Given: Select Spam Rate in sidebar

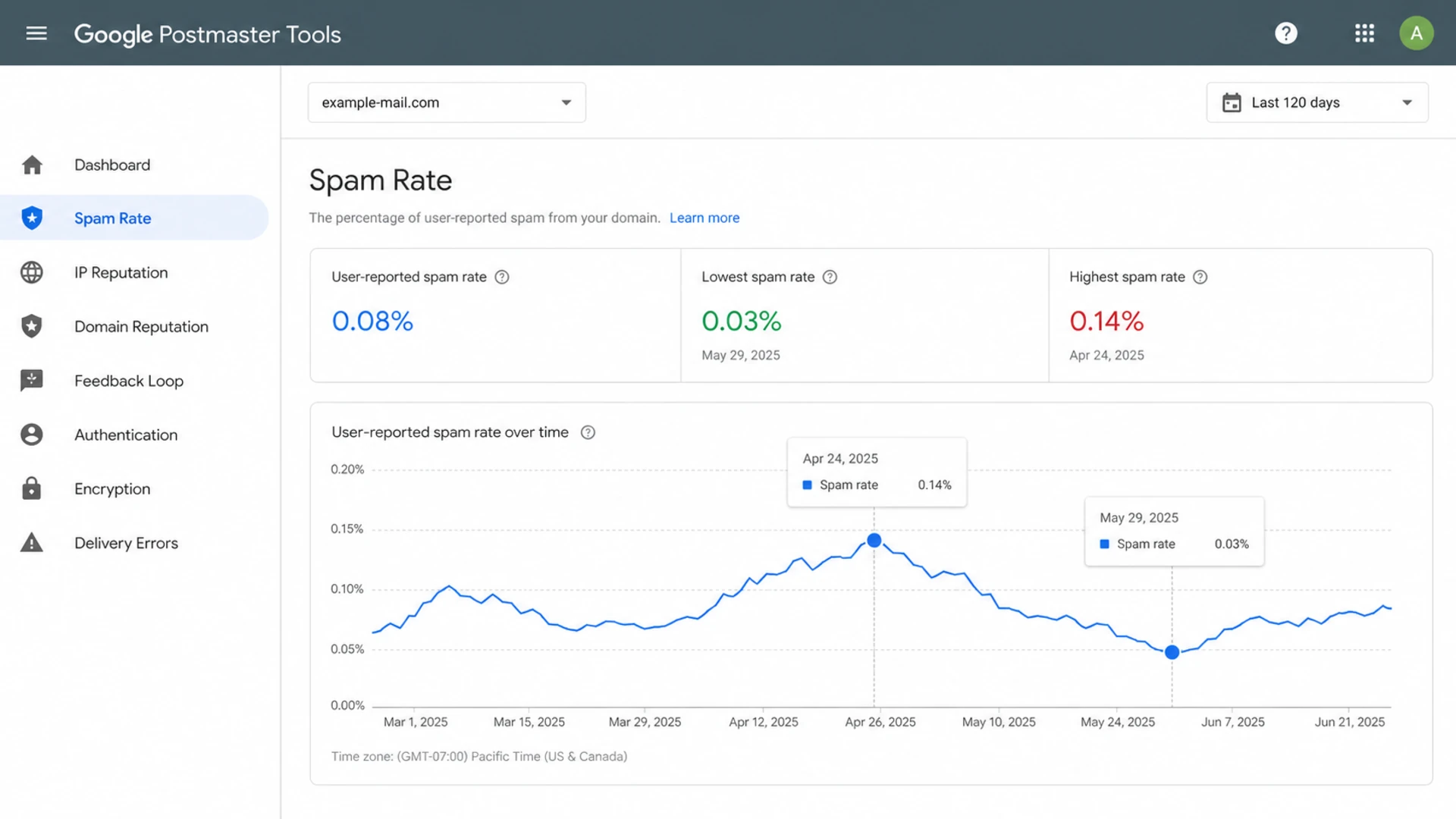Looking at the screenshot, I should pyautogui.click(x=135, y=218).
